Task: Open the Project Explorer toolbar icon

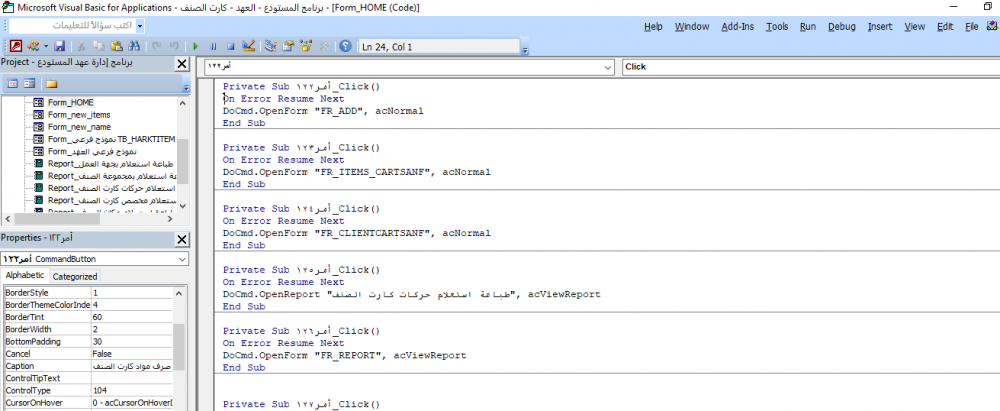Action: 270,46
